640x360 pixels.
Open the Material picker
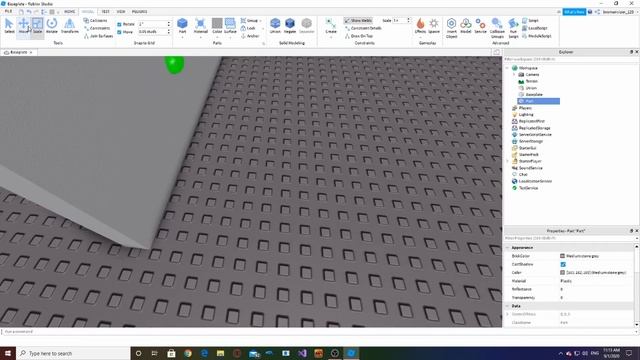coord(200,26)
